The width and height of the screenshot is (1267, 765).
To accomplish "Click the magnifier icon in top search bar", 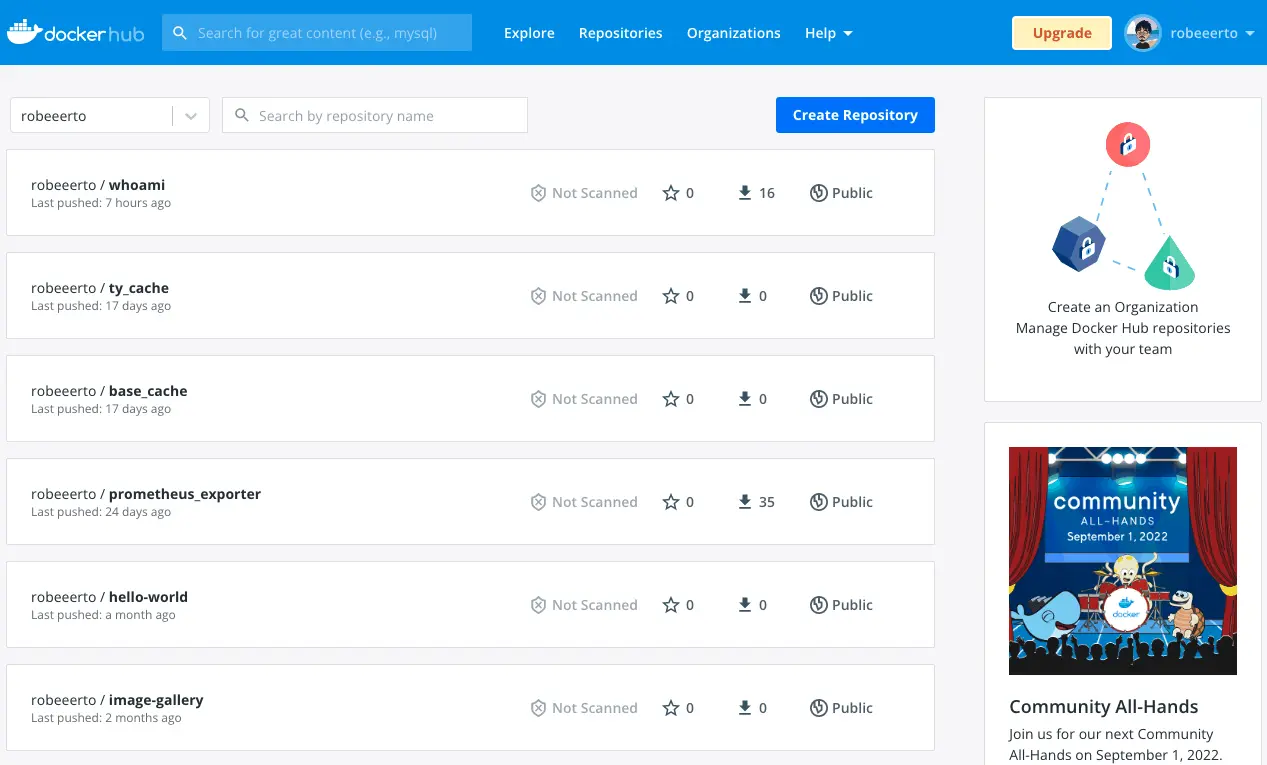I will 180,33.
